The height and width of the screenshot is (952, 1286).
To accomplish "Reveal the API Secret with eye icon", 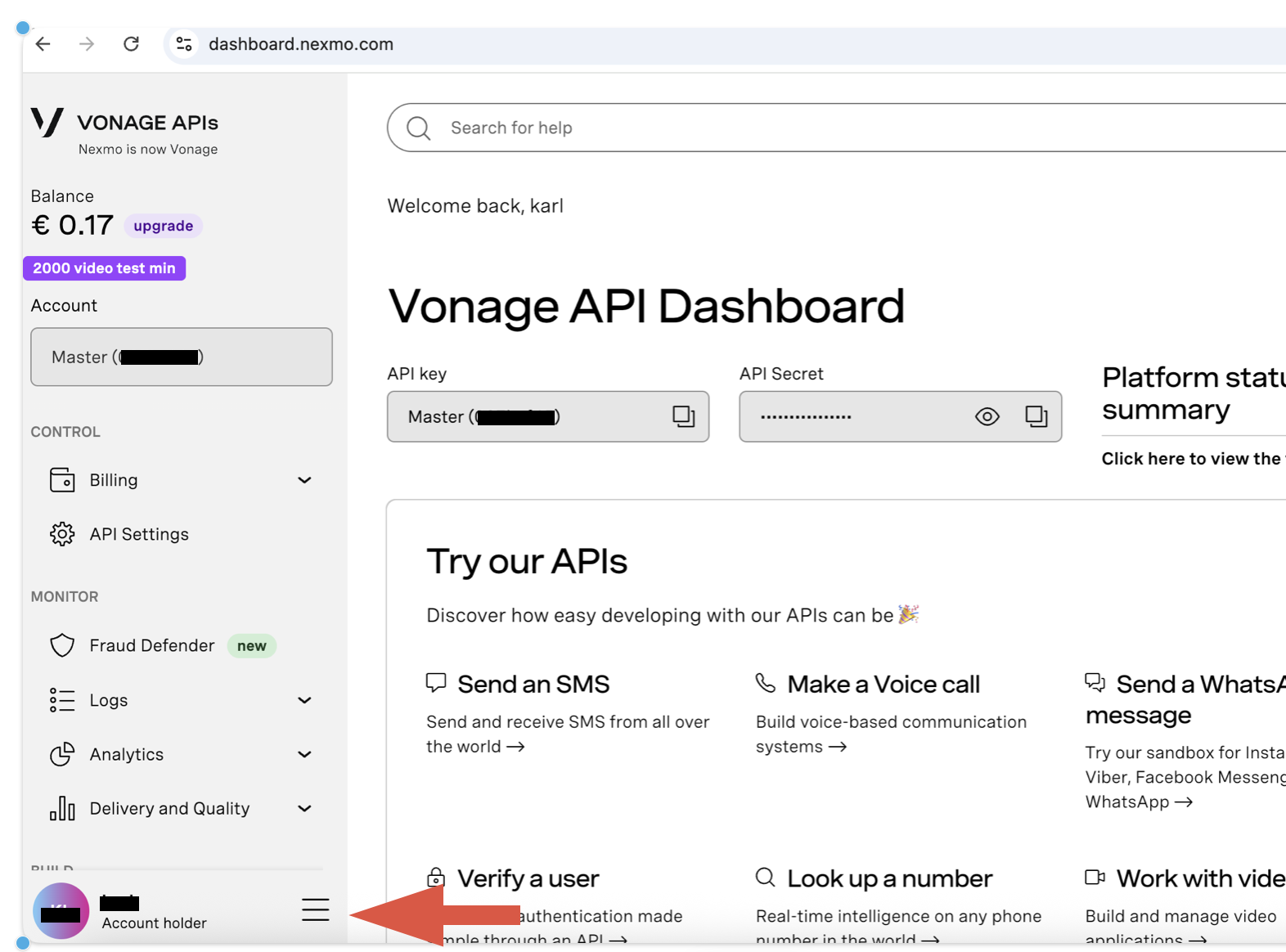I will click(x=987, y=416).
